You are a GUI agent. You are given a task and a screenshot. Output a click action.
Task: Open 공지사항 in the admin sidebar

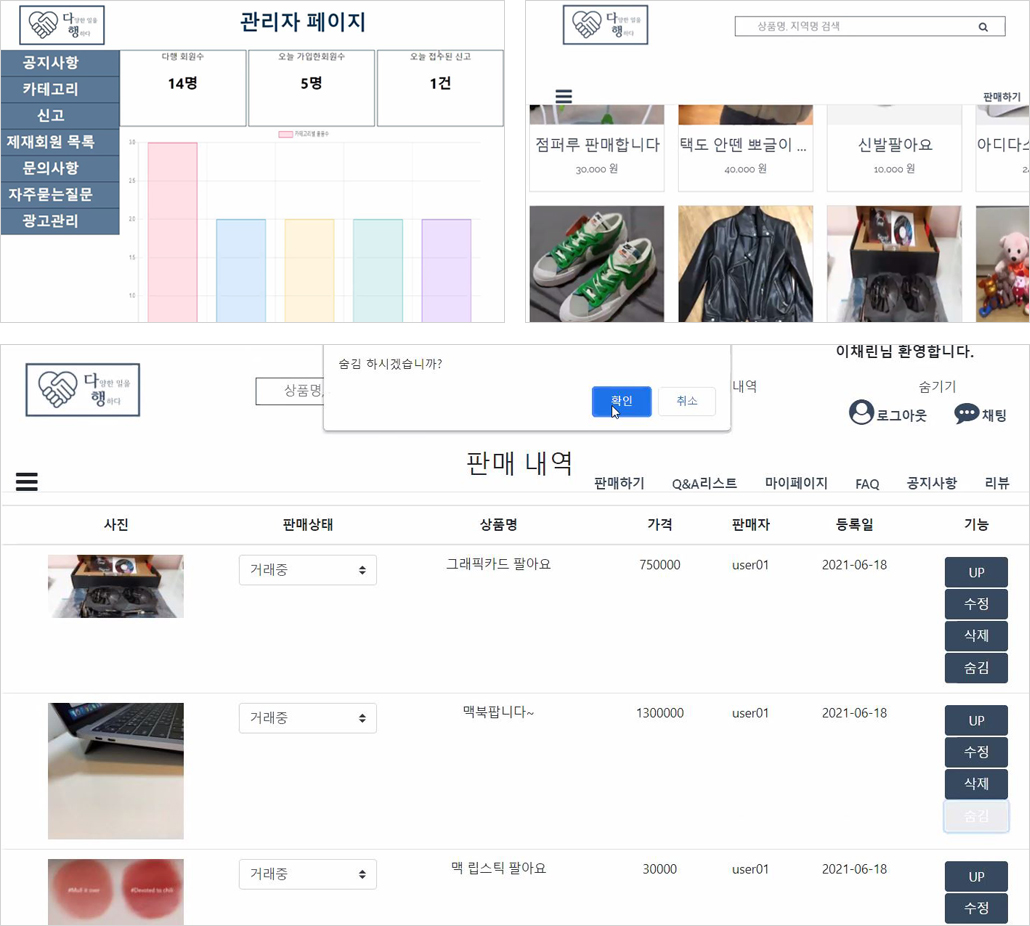(60, 63)
